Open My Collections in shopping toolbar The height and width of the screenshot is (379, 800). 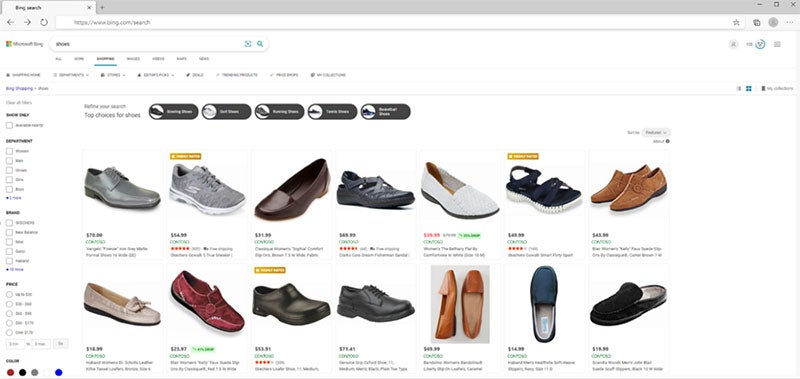[x=328, y=75]
